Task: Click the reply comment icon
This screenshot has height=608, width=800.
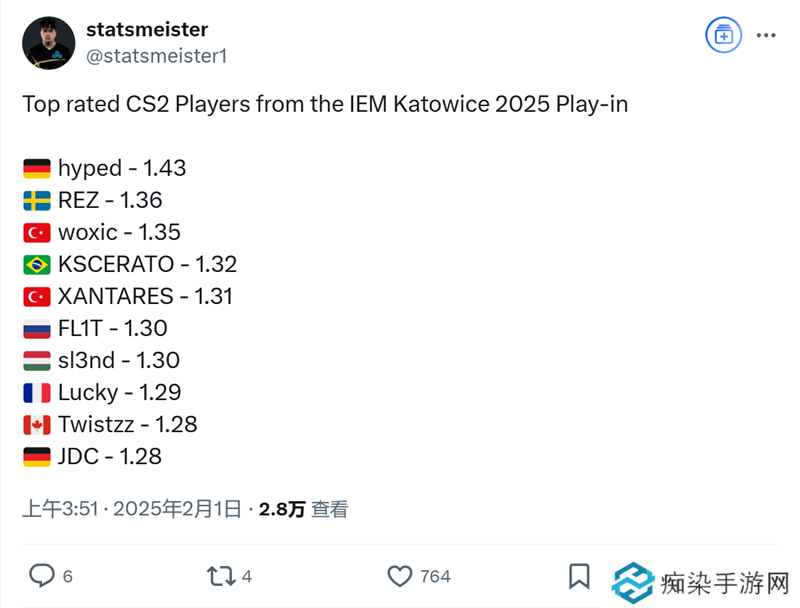Action: click(x=41, y=576)
